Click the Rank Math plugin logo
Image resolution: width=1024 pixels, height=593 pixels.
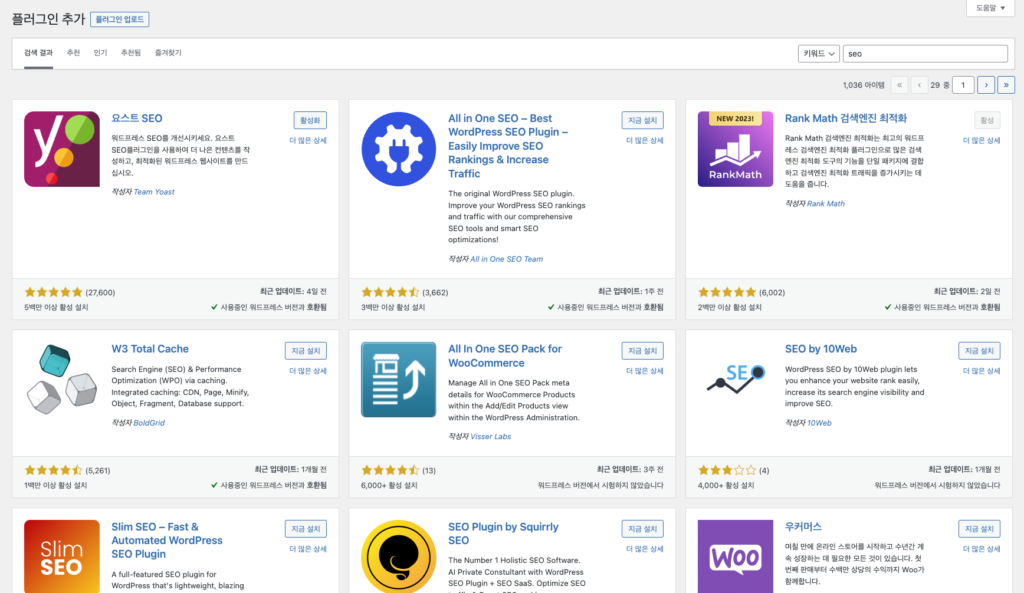tap(735, 149)
